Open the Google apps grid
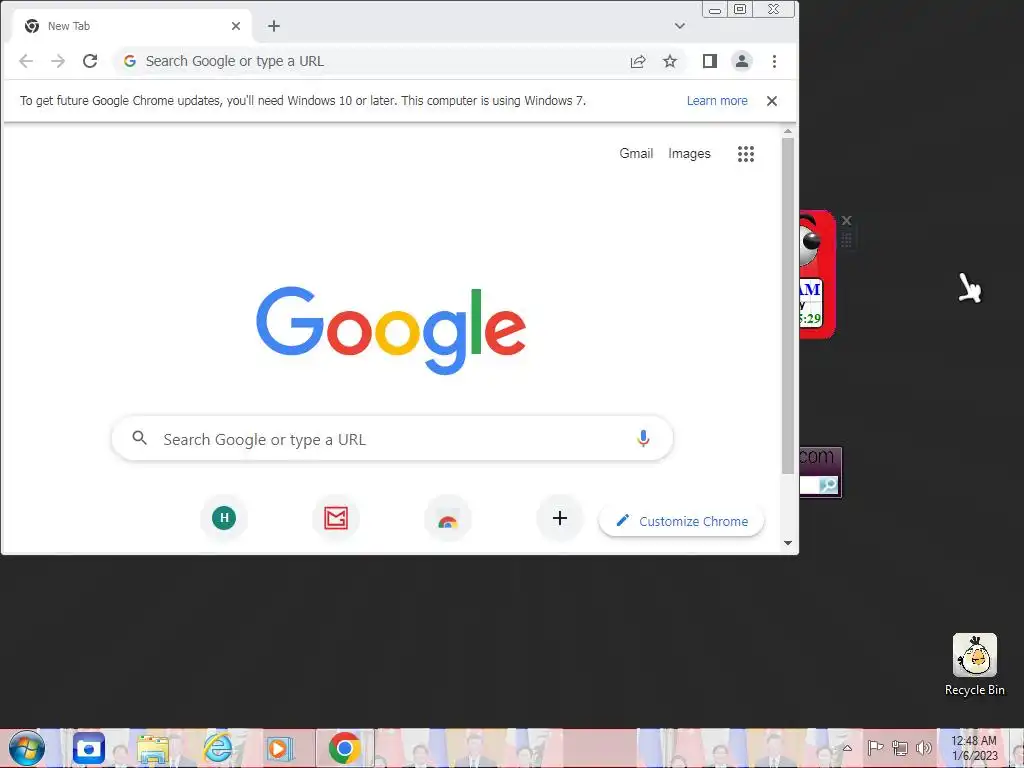1024x768 pixels. (746, 154)
